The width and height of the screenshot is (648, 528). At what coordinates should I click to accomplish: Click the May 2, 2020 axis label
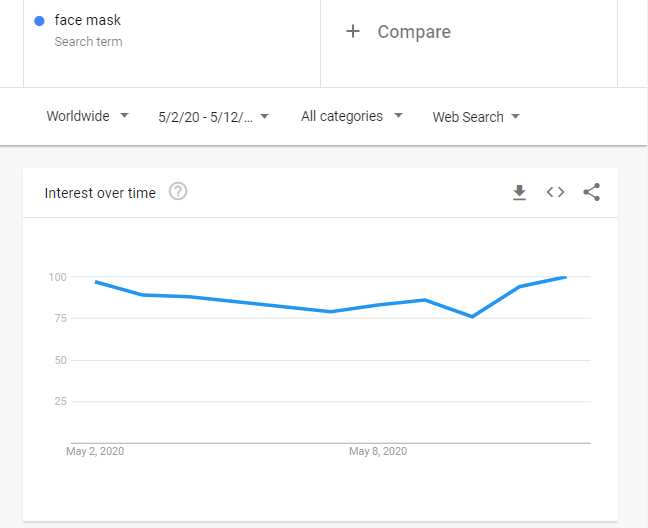coord(95,451)
